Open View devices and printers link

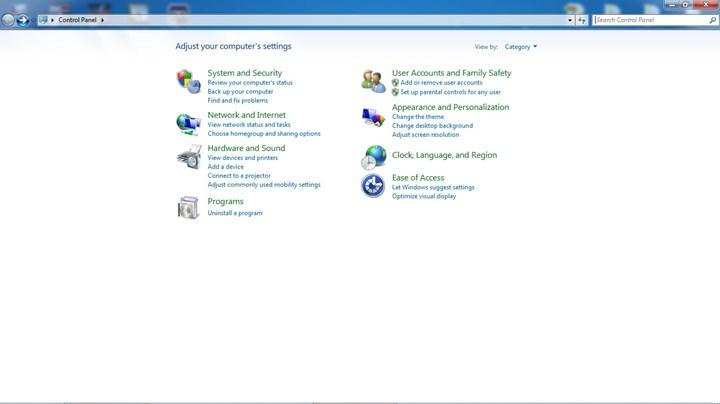(243, 158)
